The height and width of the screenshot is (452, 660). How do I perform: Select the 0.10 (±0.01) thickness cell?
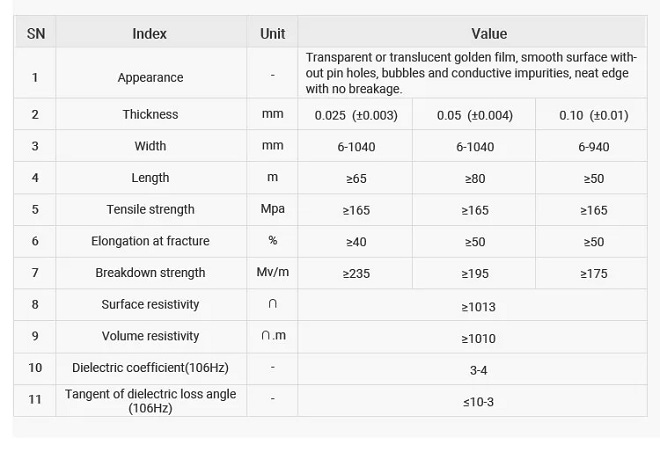(593, 115)
